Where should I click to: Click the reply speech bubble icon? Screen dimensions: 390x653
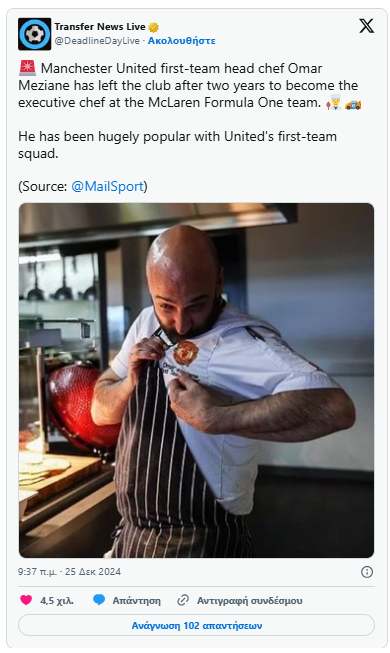(99, 600)
